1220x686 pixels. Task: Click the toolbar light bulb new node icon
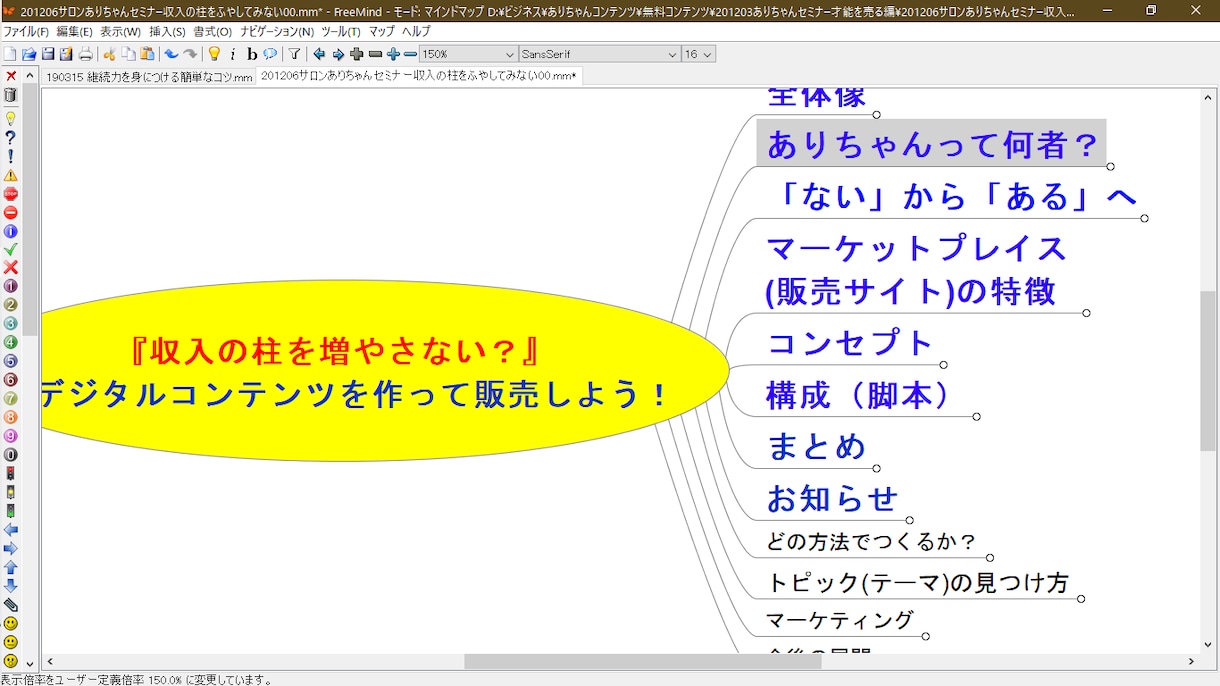coord(214,54)
